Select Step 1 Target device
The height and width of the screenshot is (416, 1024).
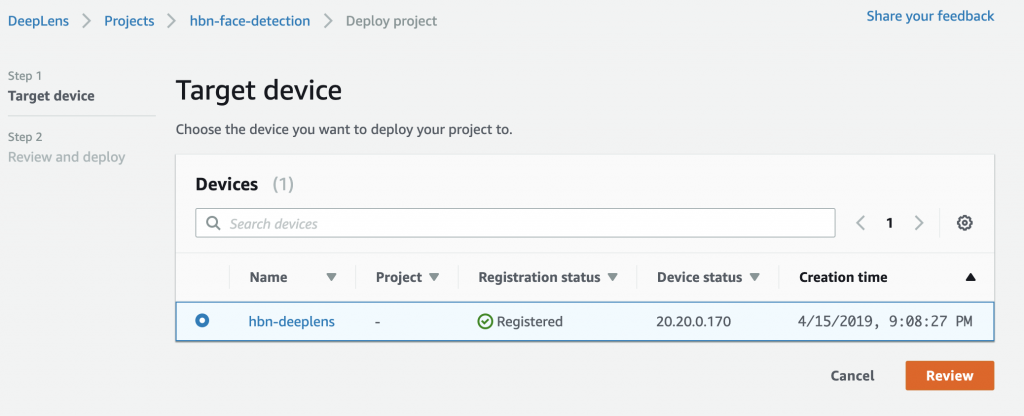click(51, 96)
